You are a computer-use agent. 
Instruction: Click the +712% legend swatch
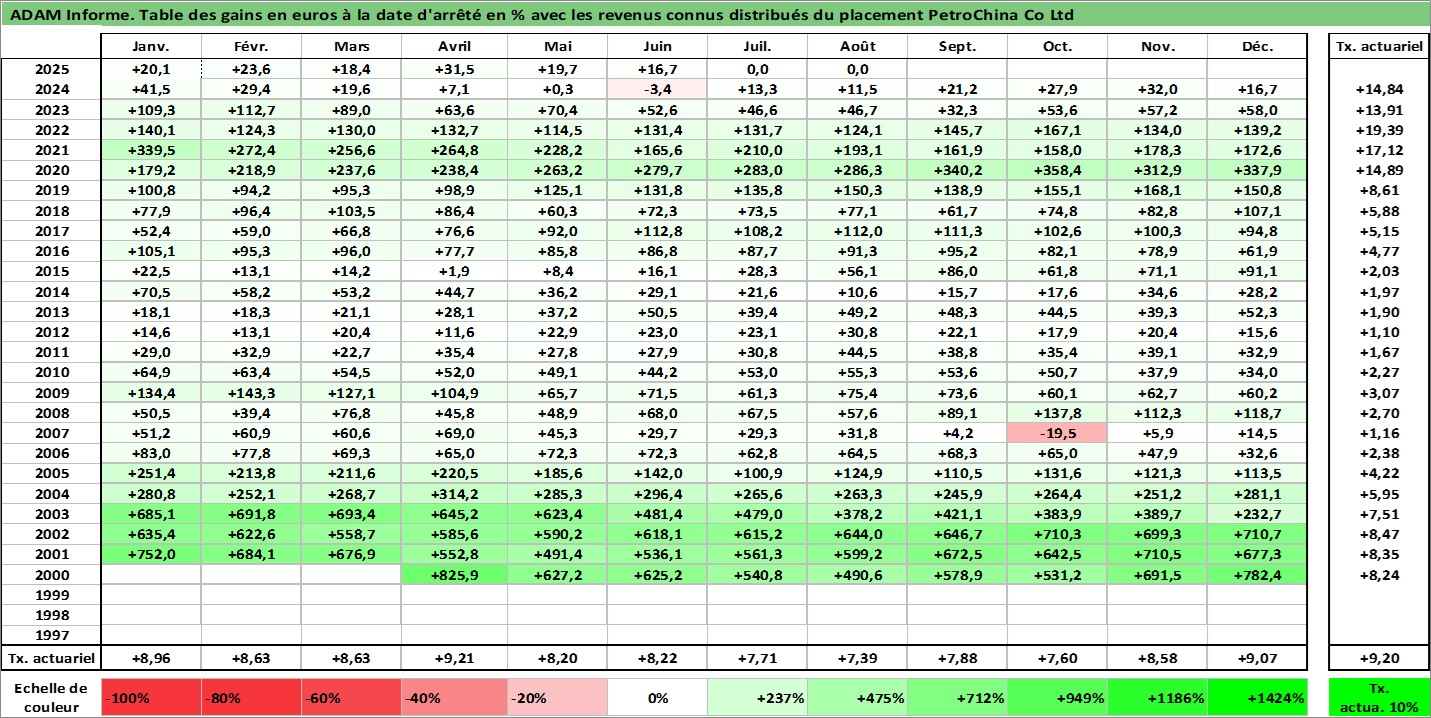coord(958,698)
